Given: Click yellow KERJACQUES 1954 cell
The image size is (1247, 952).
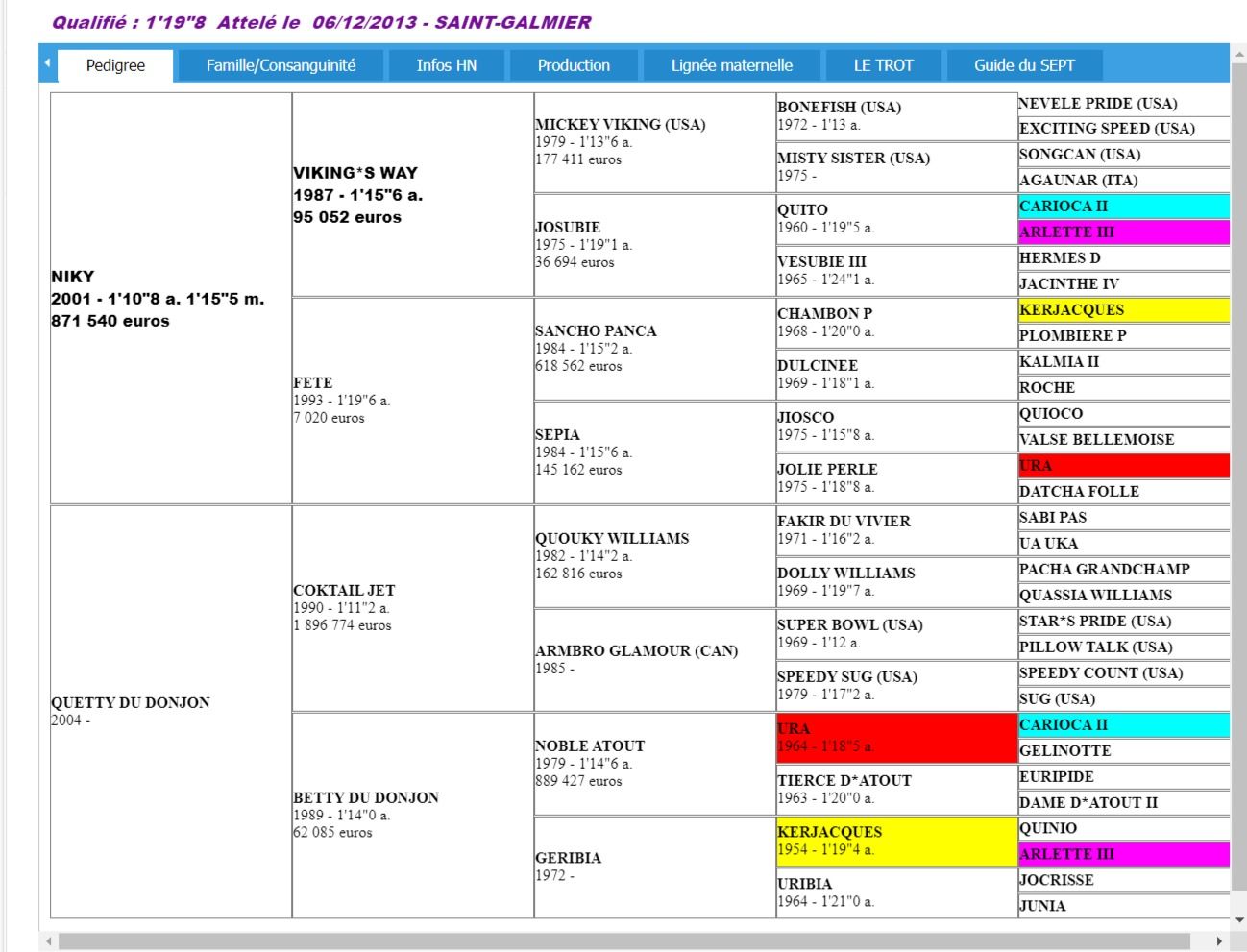Looking at the screenshot, I should tap(897, 842).
